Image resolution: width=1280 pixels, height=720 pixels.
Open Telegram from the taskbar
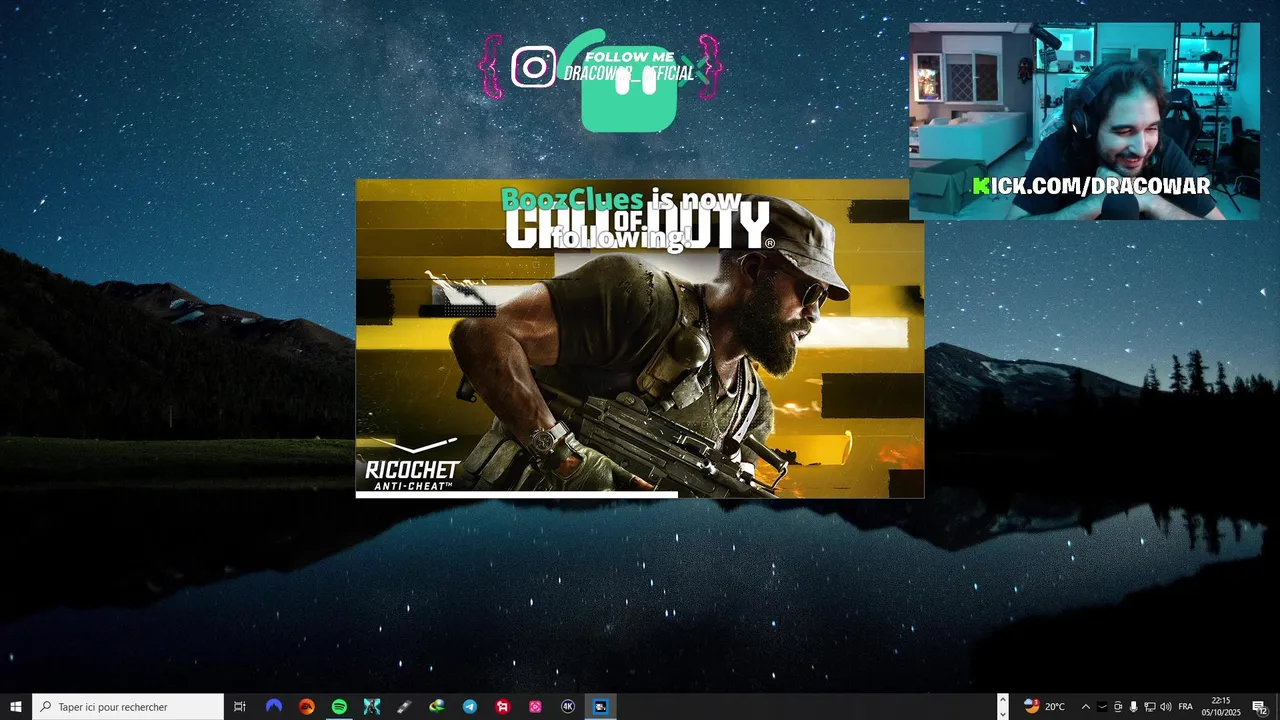(x=470, y=706)
